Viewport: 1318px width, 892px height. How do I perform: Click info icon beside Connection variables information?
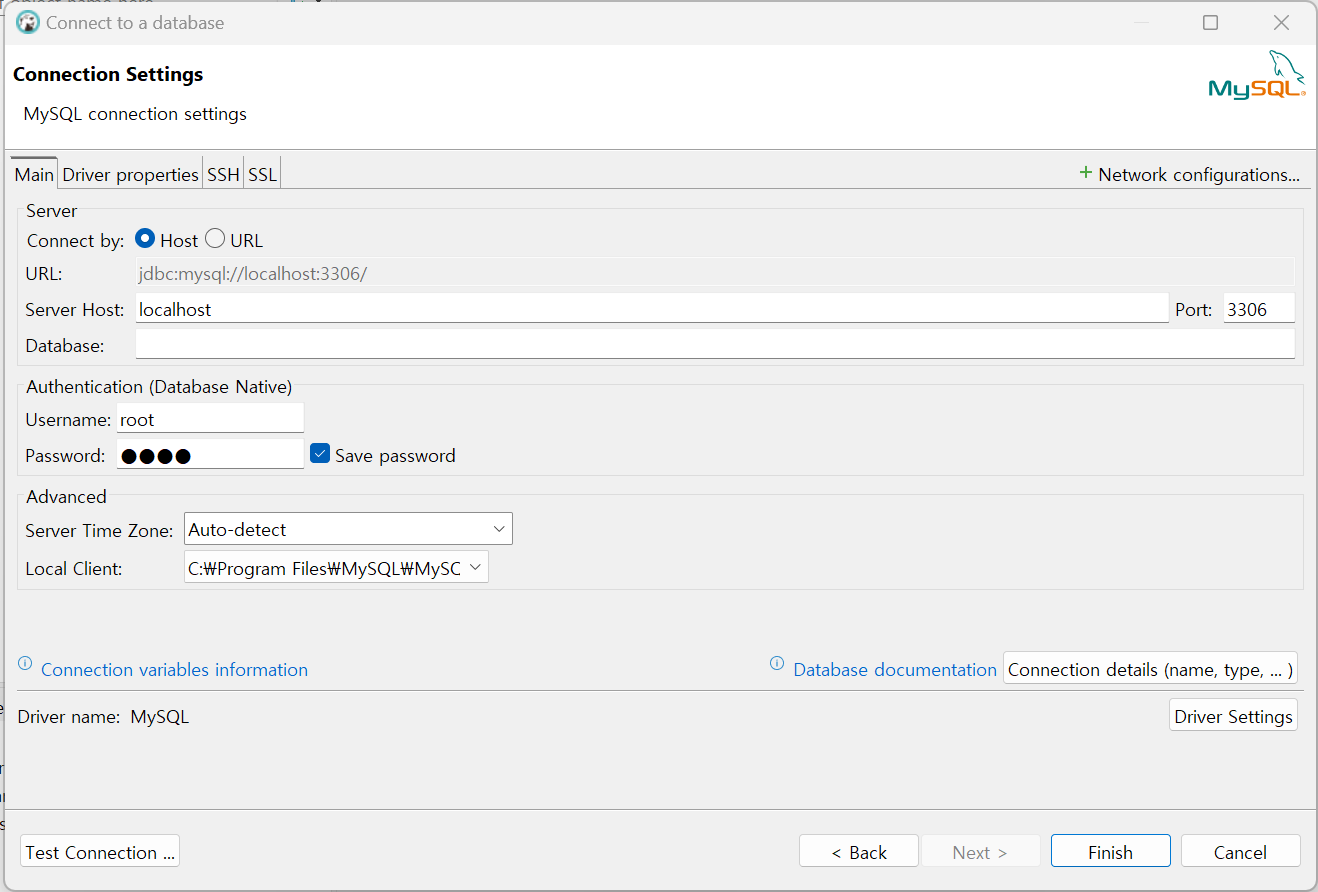click(25, 664)
